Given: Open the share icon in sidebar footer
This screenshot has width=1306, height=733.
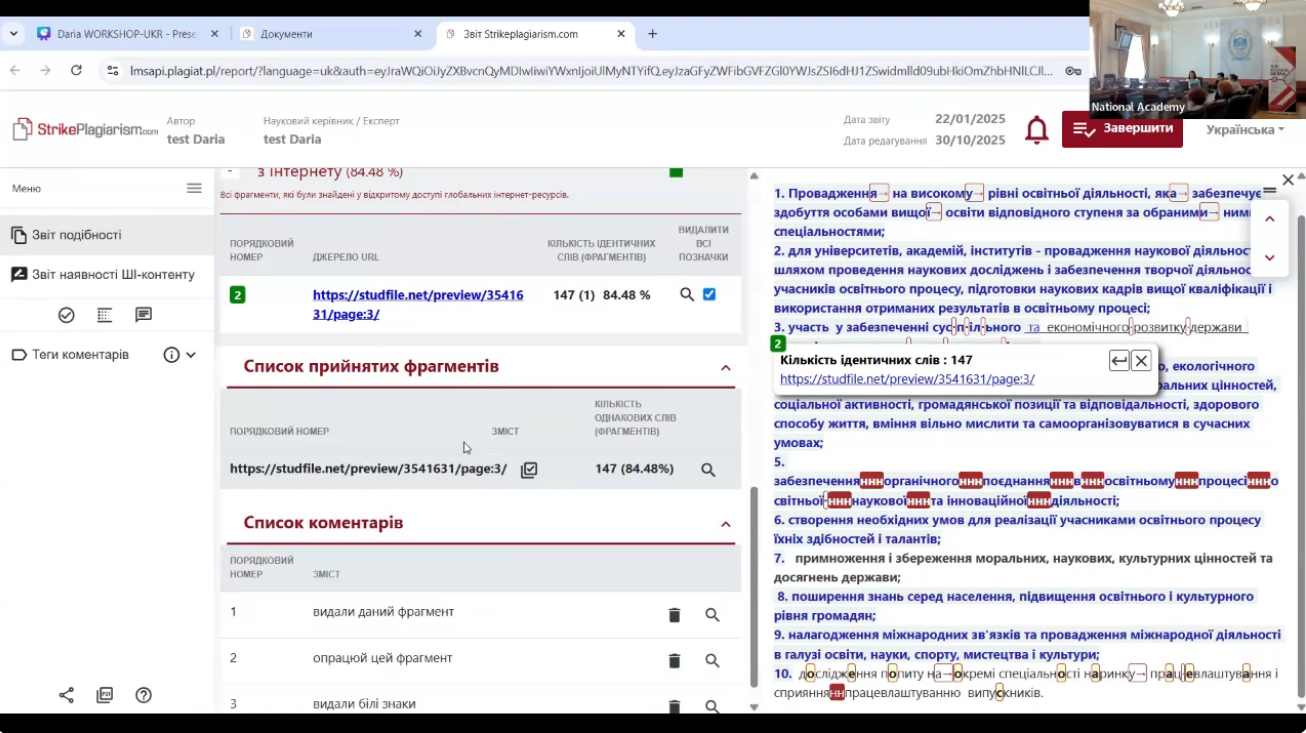Looking at the screenshot, I should (x=66, y=695).
